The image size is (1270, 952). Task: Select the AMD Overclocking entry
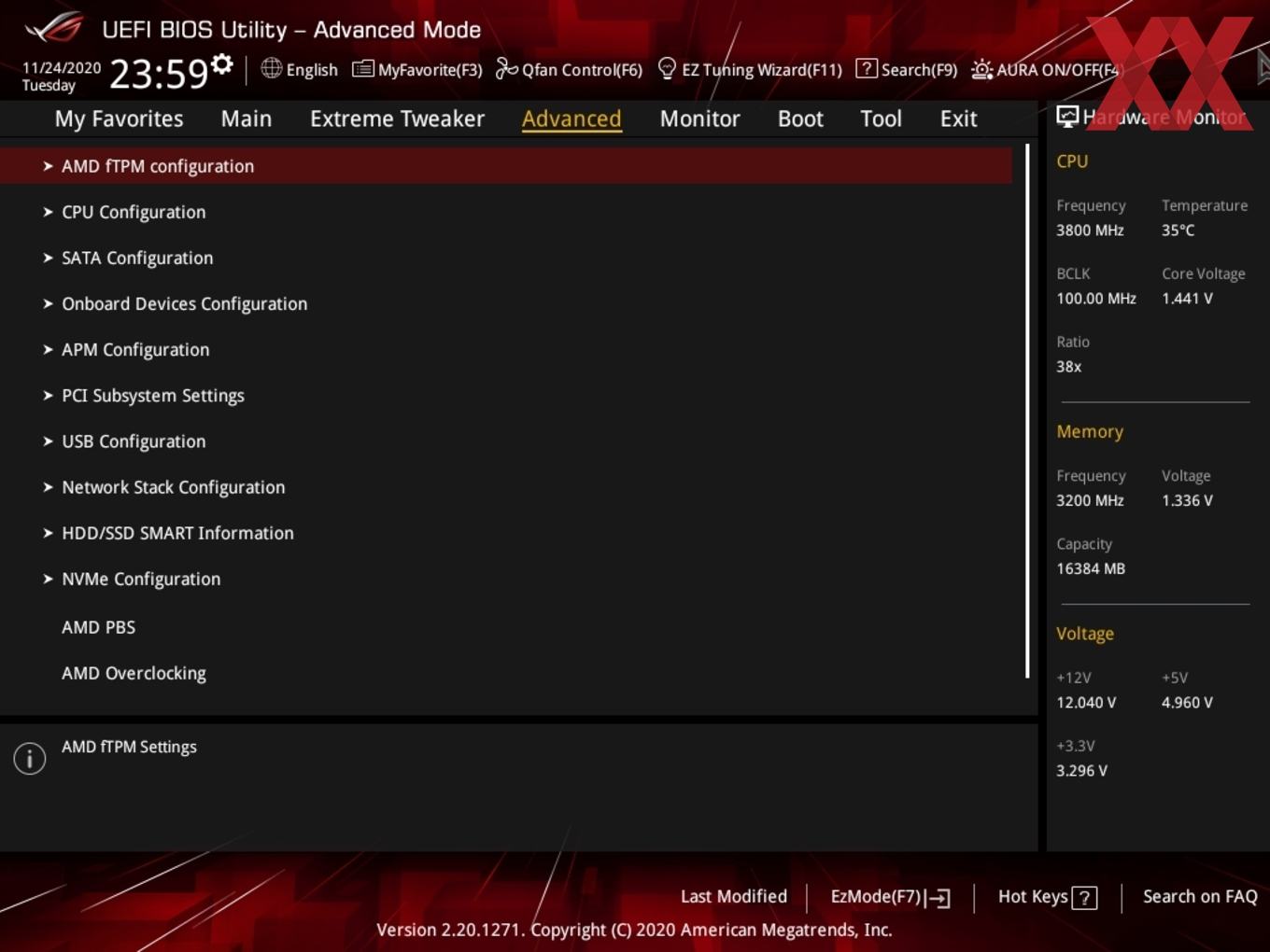tap(134, 673)
